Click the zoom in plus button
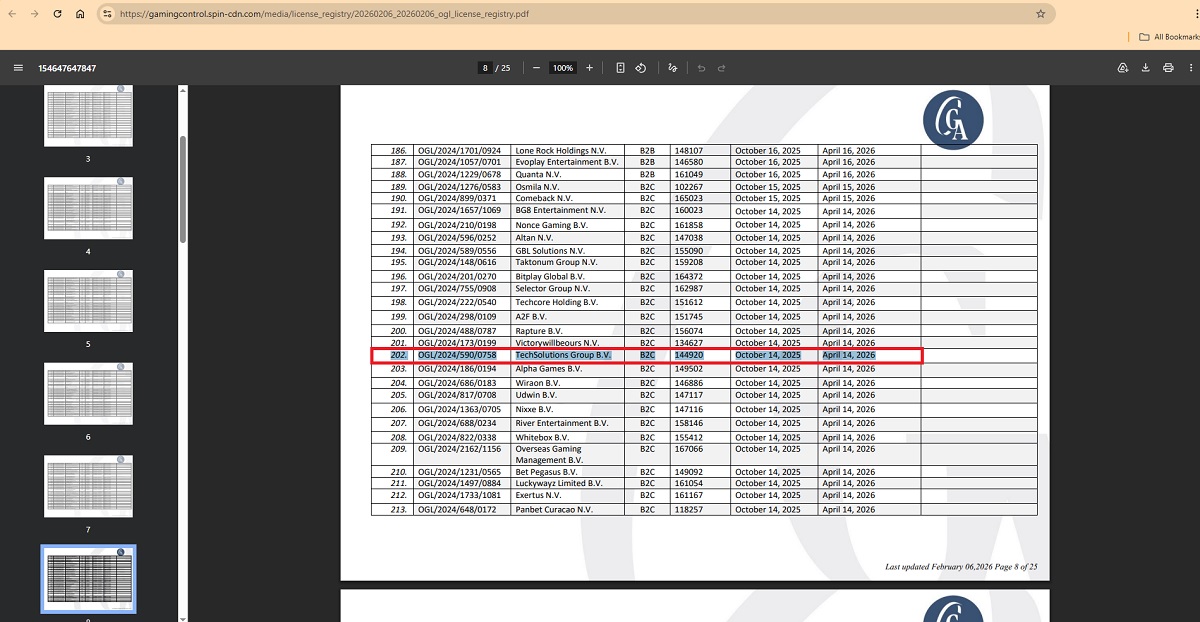The width and height of the screenshot is (1200, 622). click(x=589, y=68)
